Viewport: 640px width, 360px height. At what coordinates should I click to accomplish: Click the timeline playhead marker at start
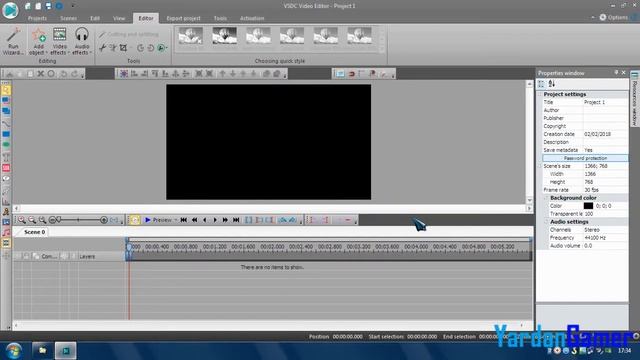[129, 247]
